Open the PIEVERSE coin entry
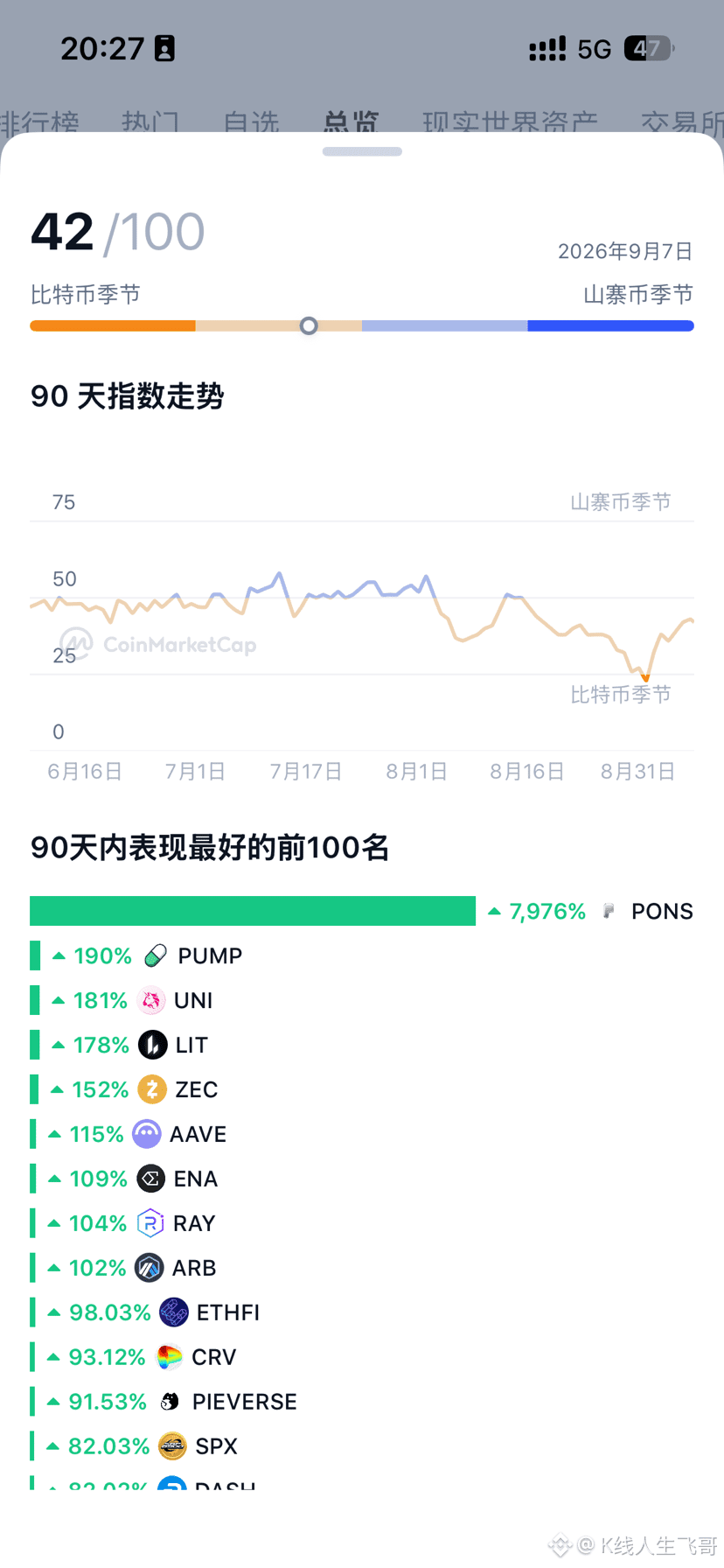The height and width of the screenshot is (1568, 724). [x=229, y=1402]
